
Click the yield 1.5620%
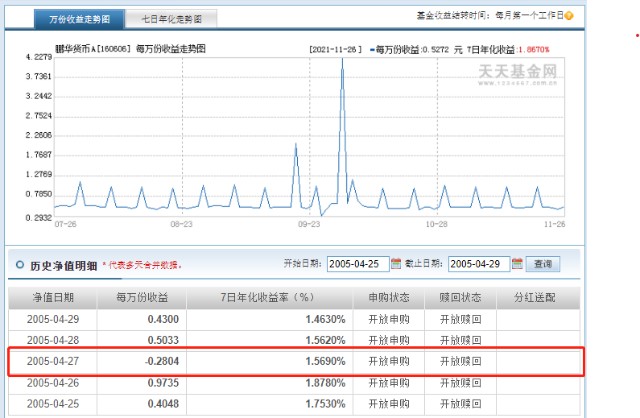point(325,340)
